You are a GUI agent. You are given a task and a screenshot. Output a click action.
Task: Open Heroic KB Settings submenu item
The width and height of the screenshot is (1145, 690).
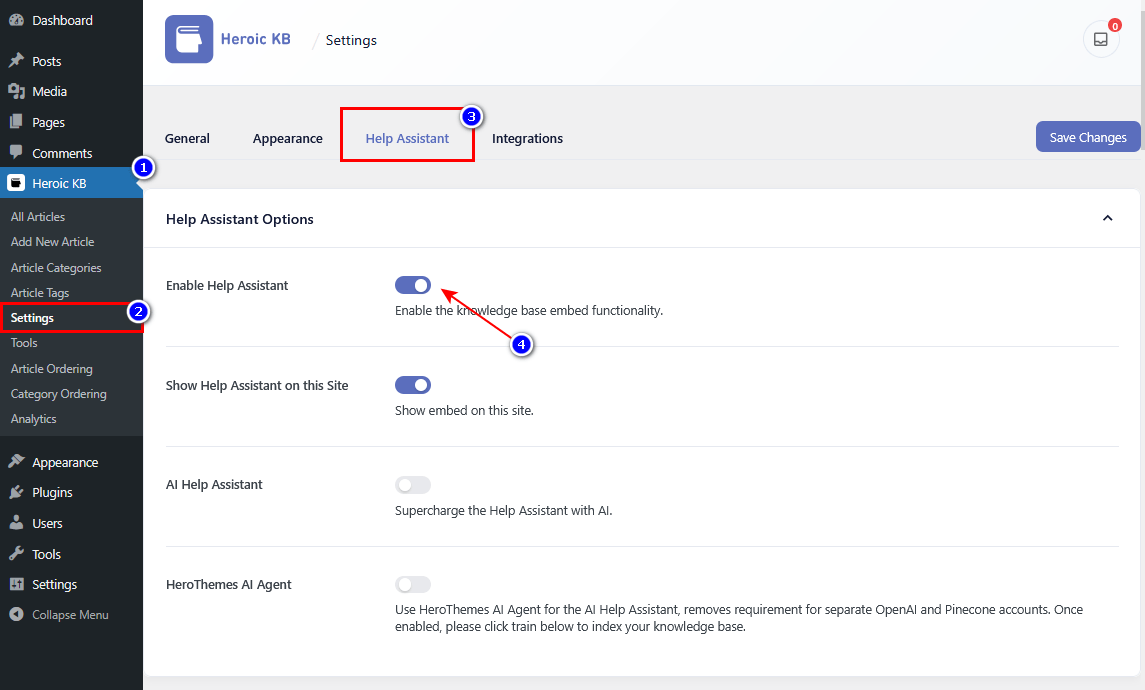[x=32, y=318]
